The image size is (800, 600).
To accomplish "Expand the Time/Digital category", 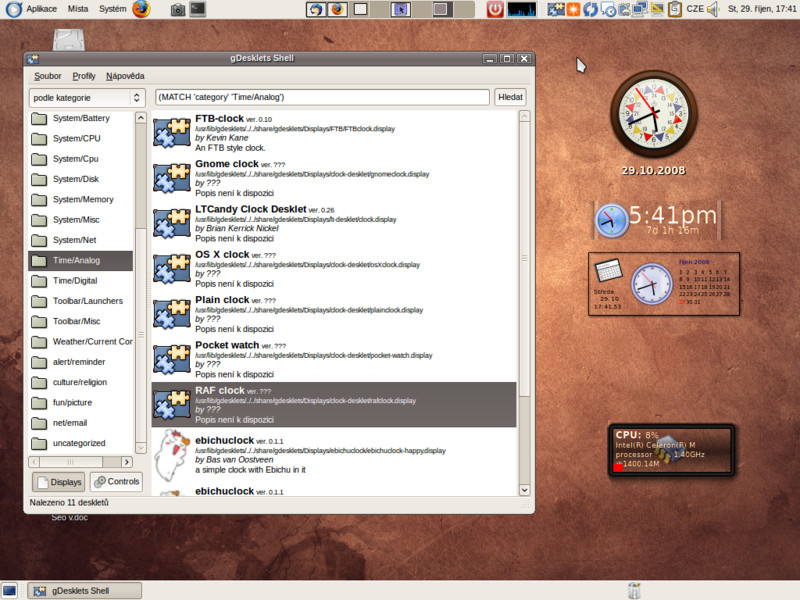I will pyautogui.click(x=80, y=281).
